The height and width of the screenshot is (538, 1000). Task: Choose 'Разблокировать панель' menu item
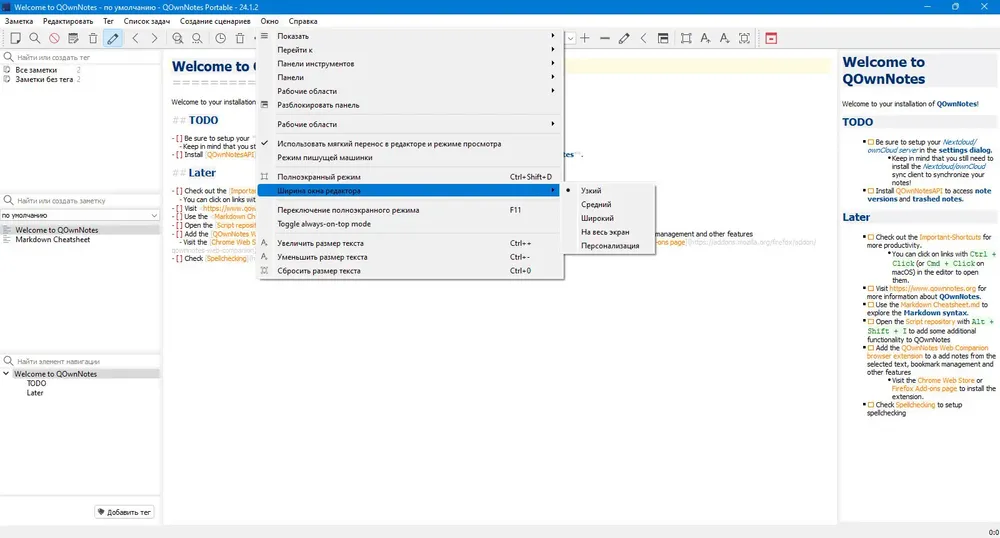408,105
